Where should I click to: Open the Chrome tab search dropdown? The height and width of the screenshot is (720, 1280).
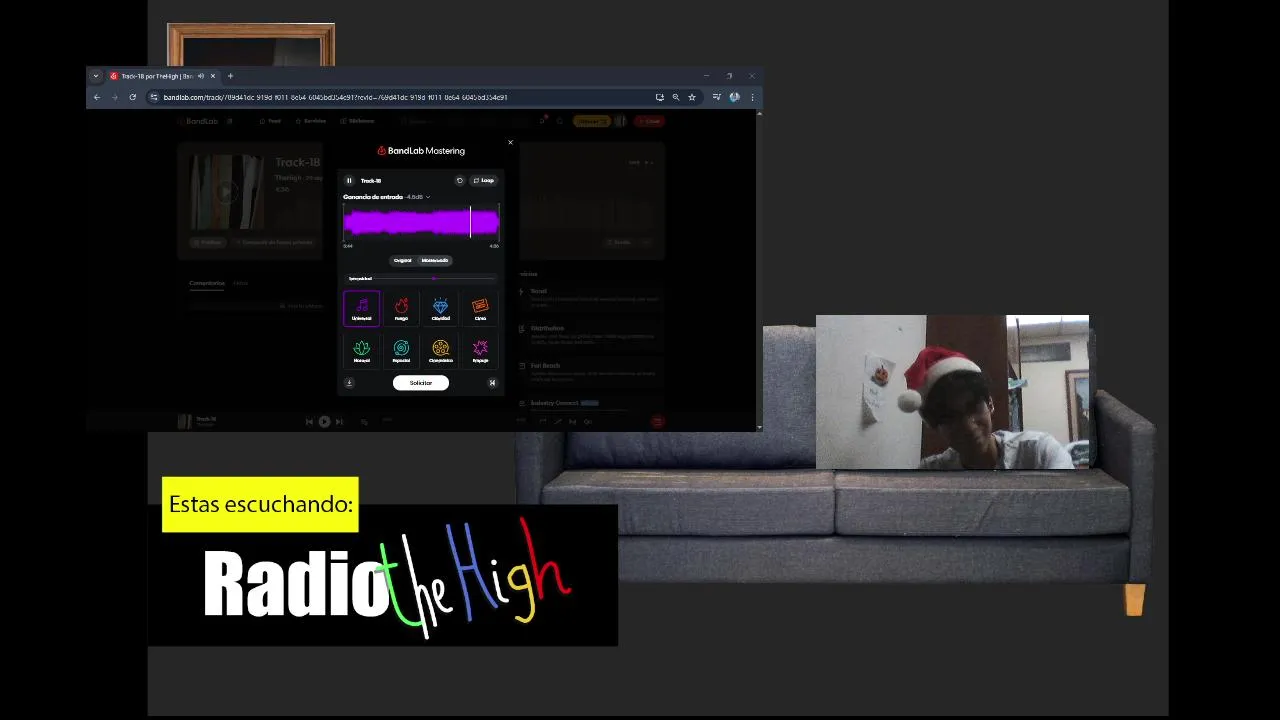(96, 76)
